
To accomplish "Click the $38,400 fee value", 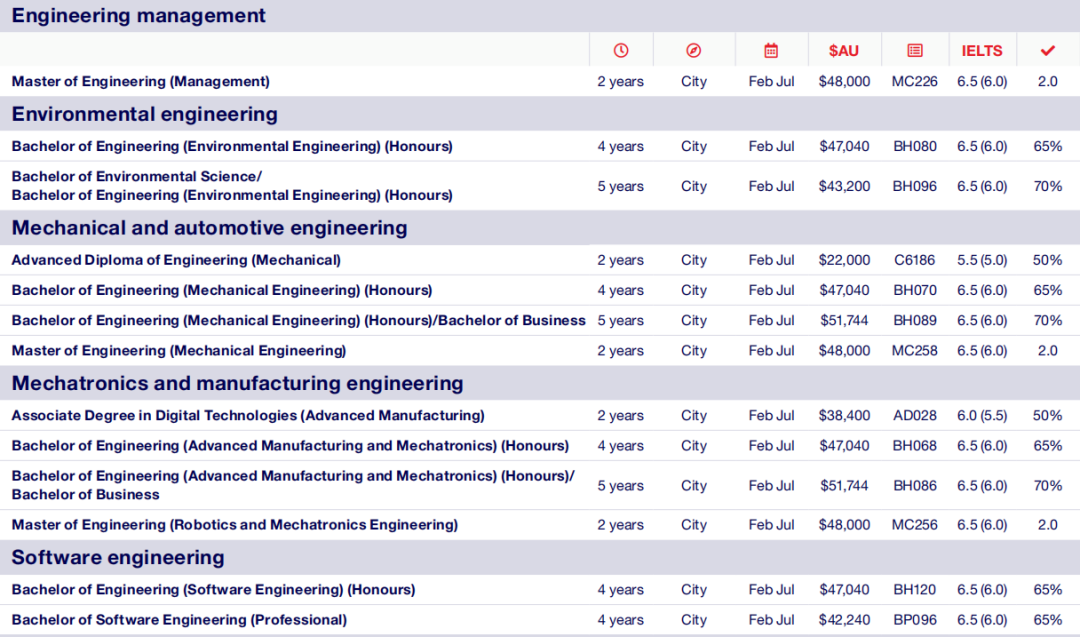I will 844,415.
